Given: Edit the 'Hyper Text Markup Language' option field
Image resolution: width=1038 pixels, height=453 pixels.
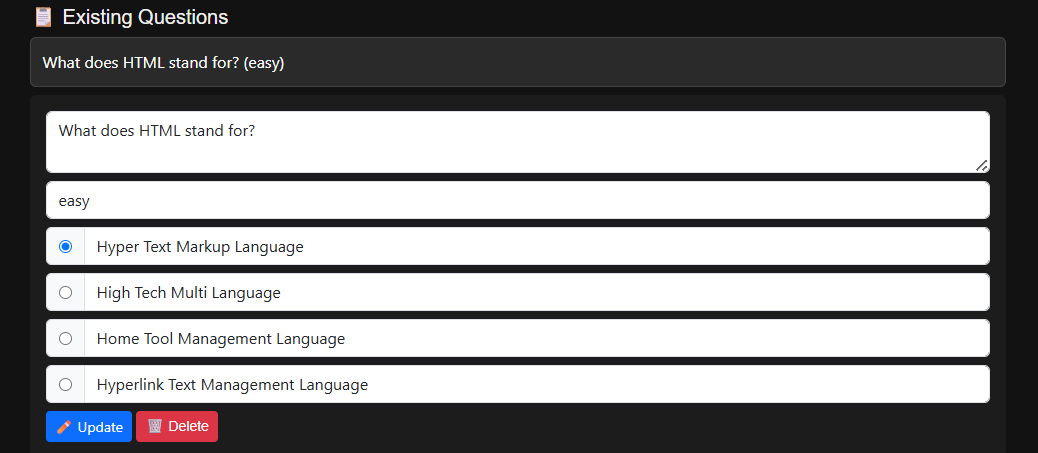Looking at the screenshot, I should pos(537,246).
